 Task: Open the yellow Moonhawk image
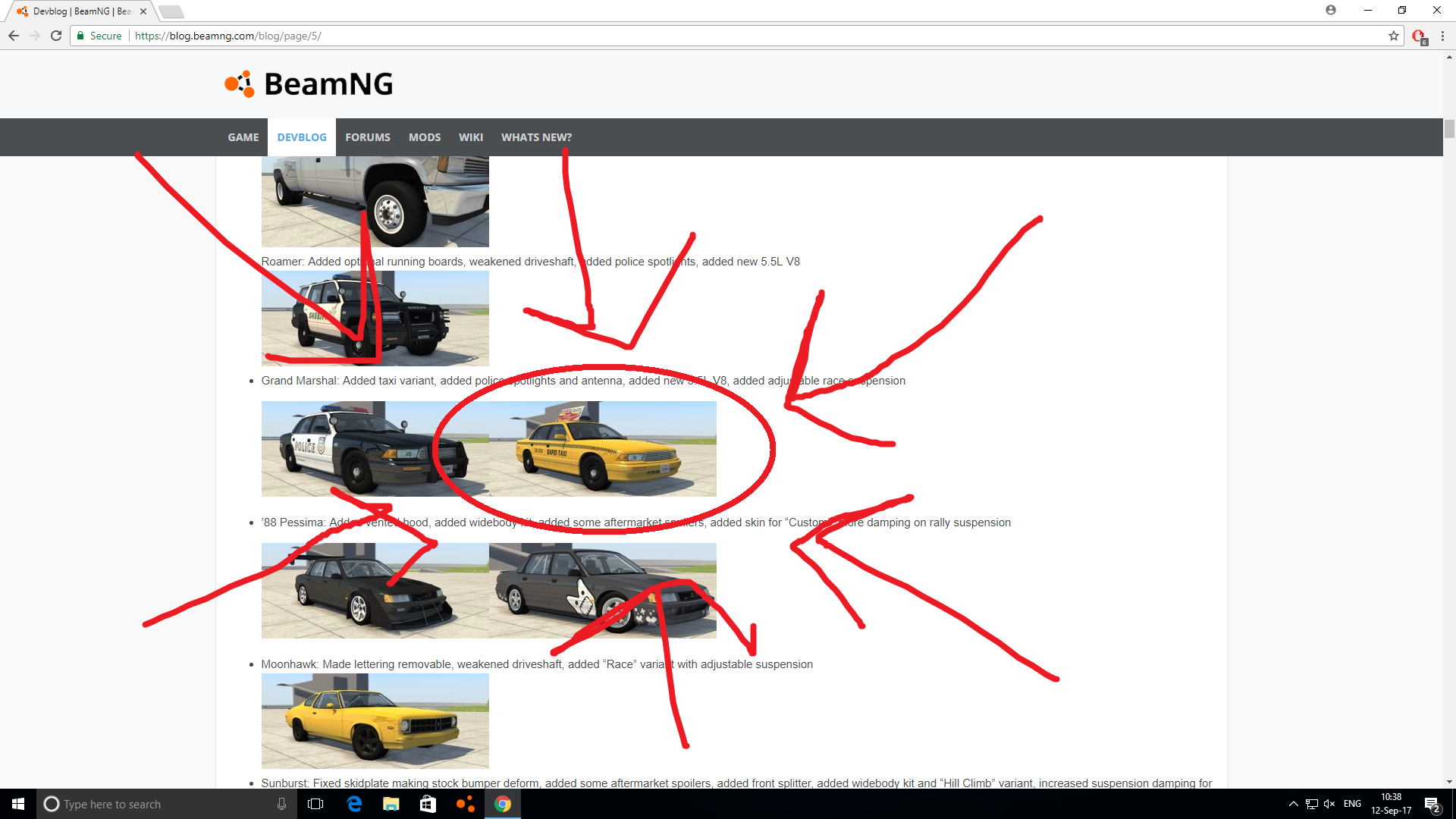tap(375, 721)
